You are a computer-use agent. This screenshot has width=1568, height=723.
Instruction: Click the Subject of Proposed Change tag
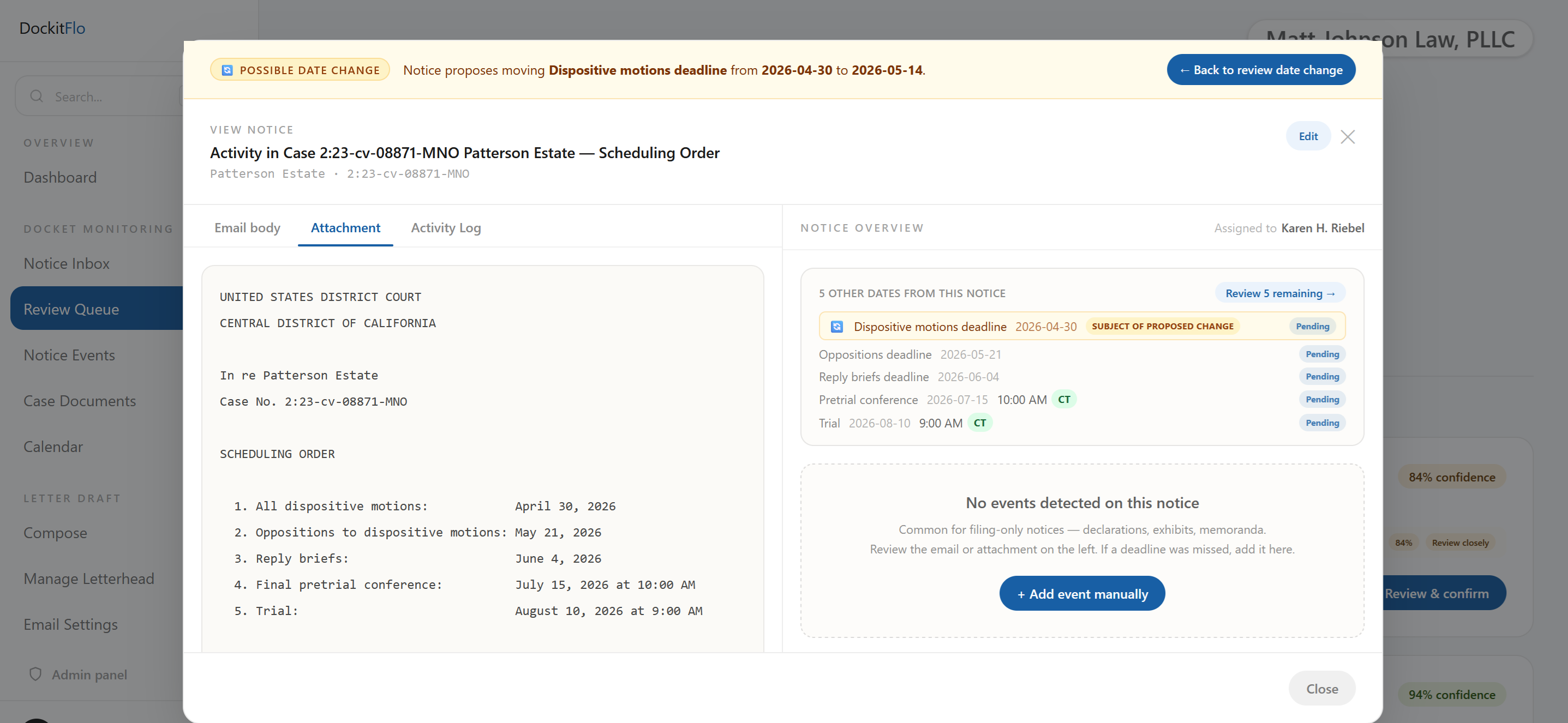click(1163, 327)
